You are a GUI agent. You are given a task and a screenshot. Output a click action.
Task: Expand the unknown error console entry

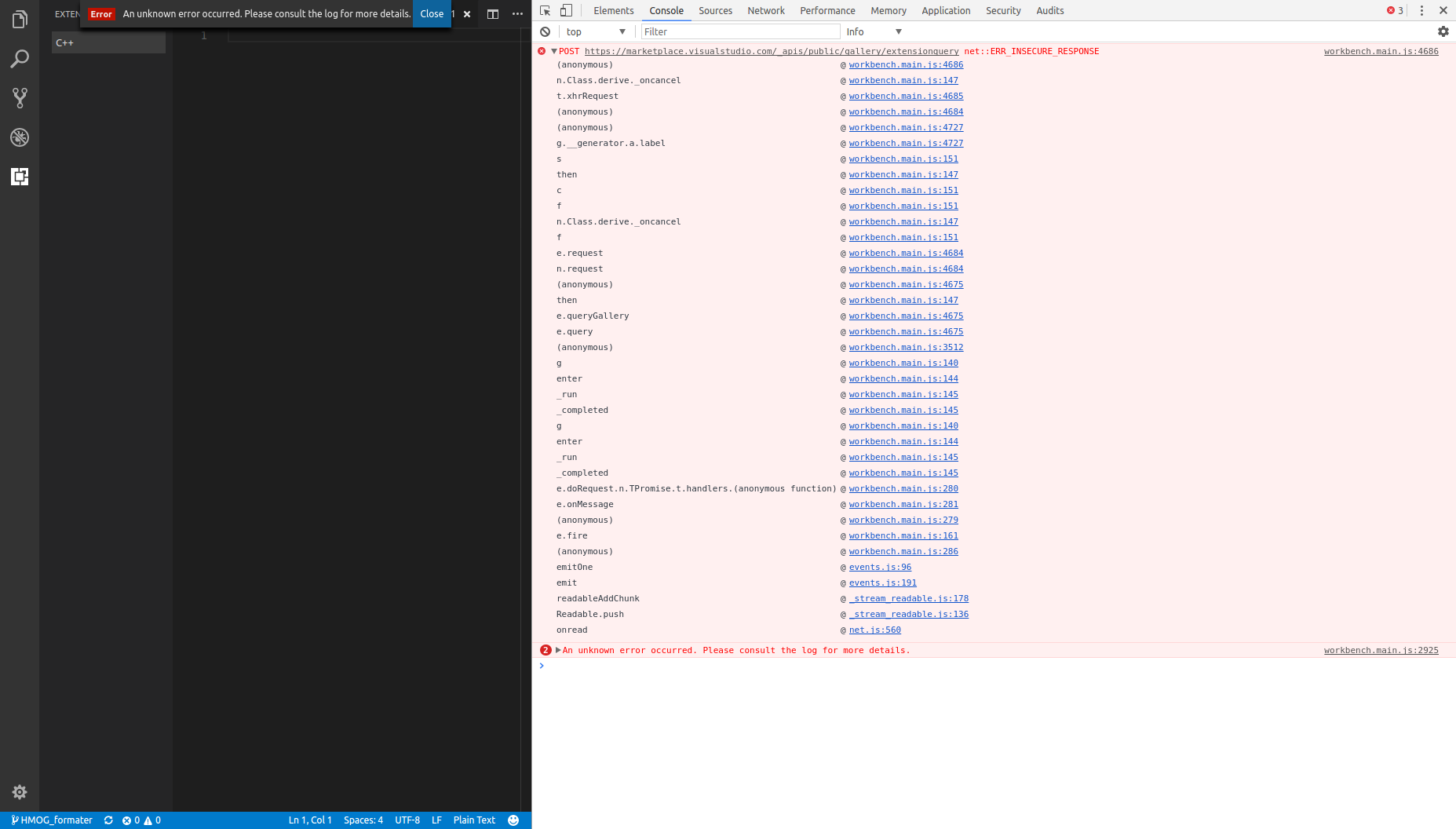tap(559, 650)
